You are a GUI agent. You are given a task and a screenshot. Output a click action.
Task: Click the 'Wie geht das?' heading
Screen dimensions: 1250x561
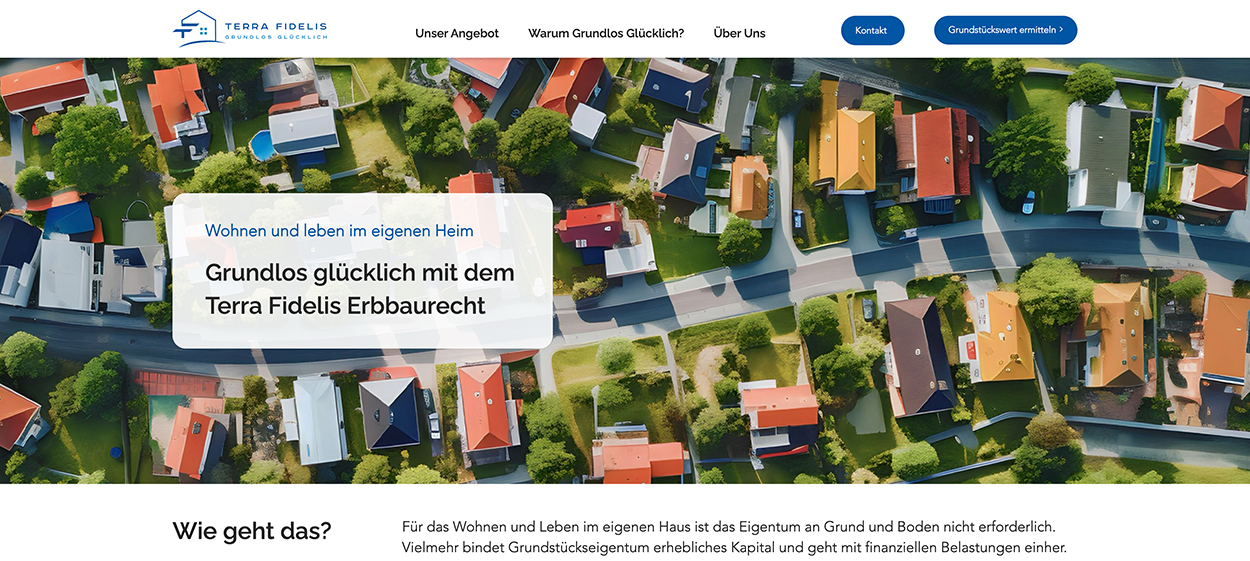[x=251, y=531]
